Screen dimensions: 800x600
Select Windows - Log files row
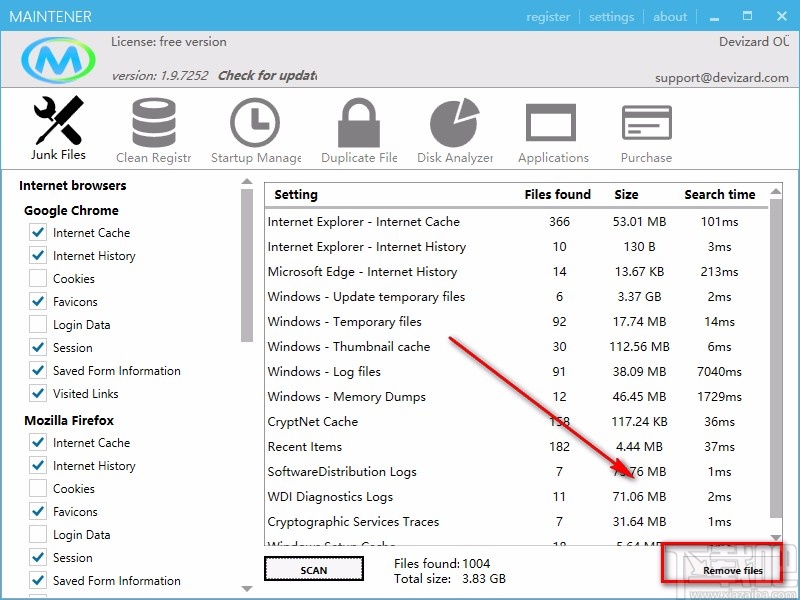[x=517, y=371]
